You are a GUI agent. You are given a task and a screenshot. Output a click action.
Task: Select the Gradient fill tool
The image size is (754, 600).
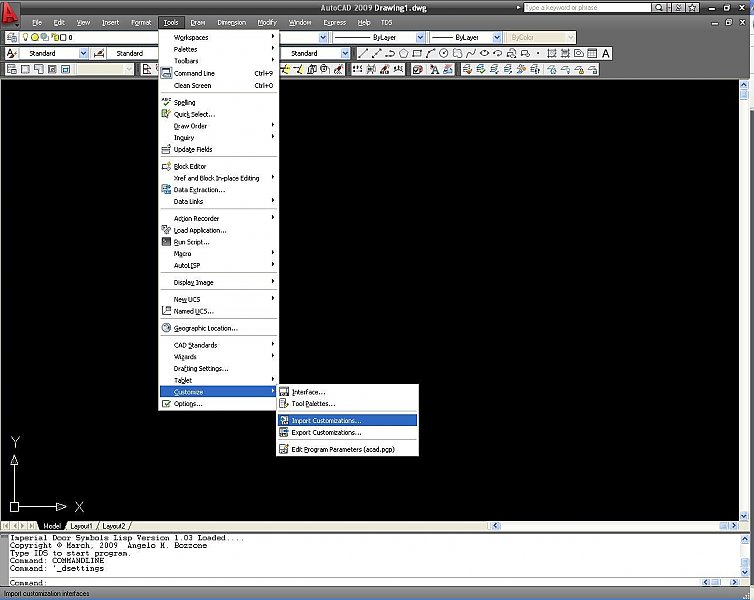(565, 53)
